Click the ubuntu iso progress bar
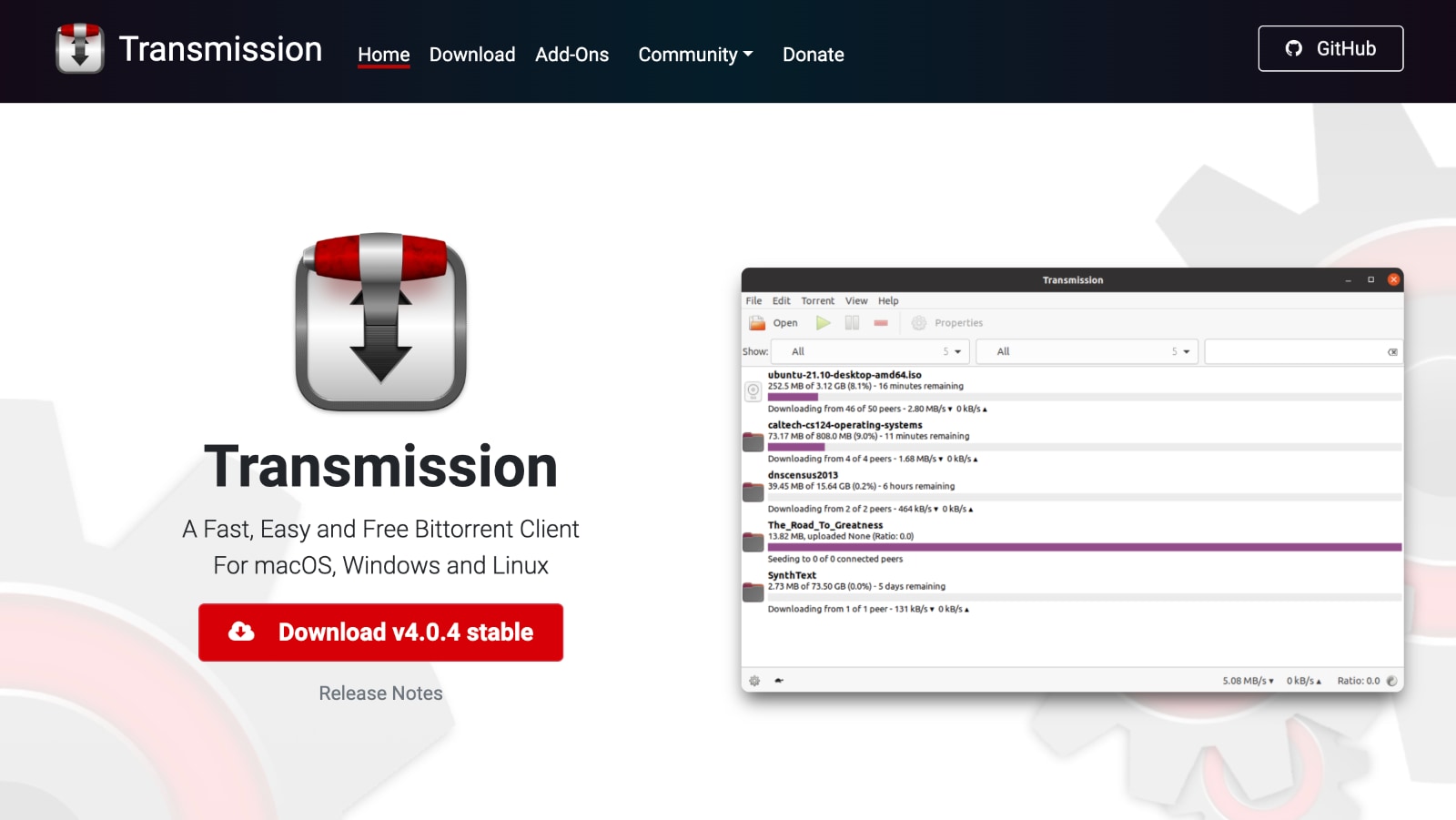 tap(1085, 398)
